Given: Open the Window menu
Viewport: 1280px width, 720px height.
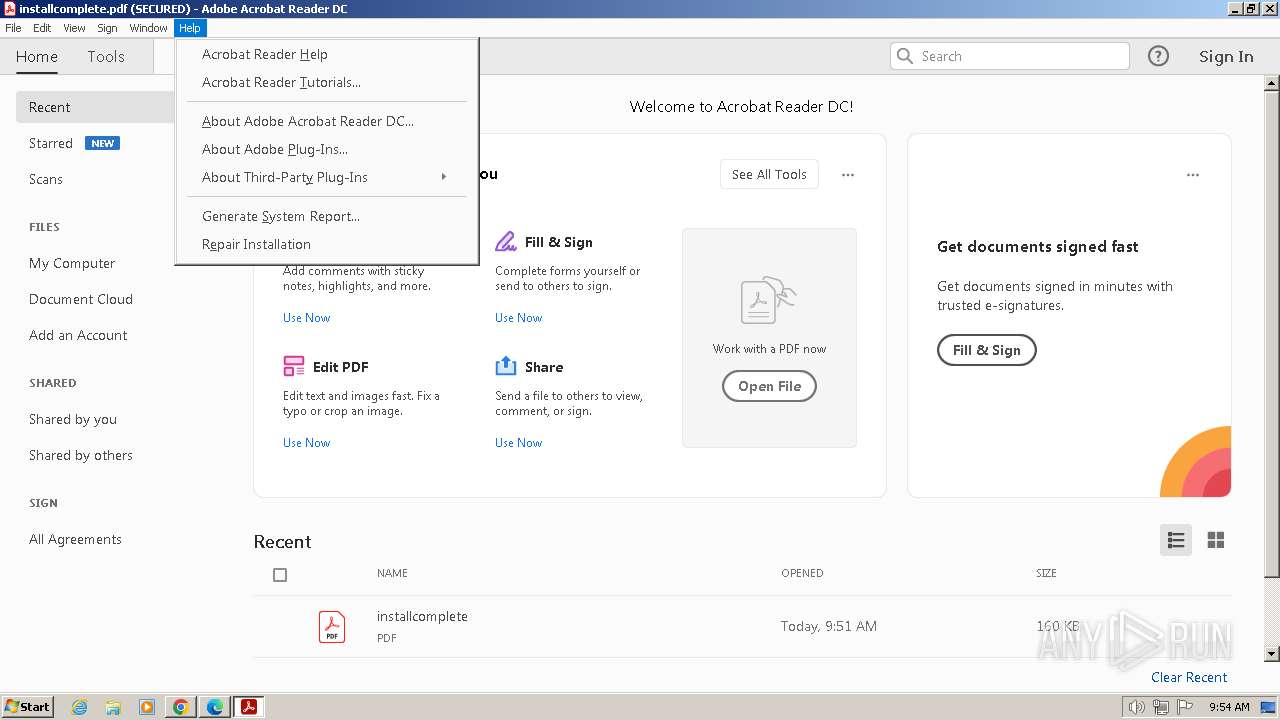Looking at the screenshot, I should click(148, 28).
